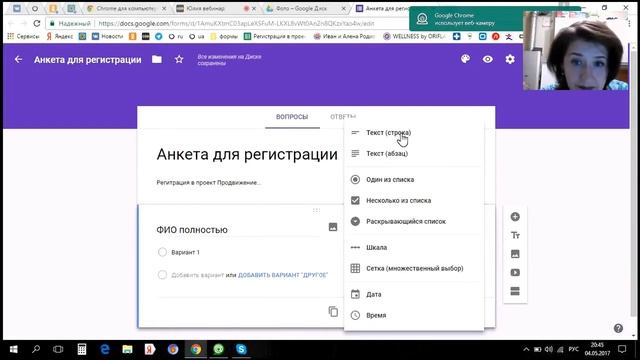
Task: Choose Шкала question type
Action: pyautogui.click(x=414, y=247)
